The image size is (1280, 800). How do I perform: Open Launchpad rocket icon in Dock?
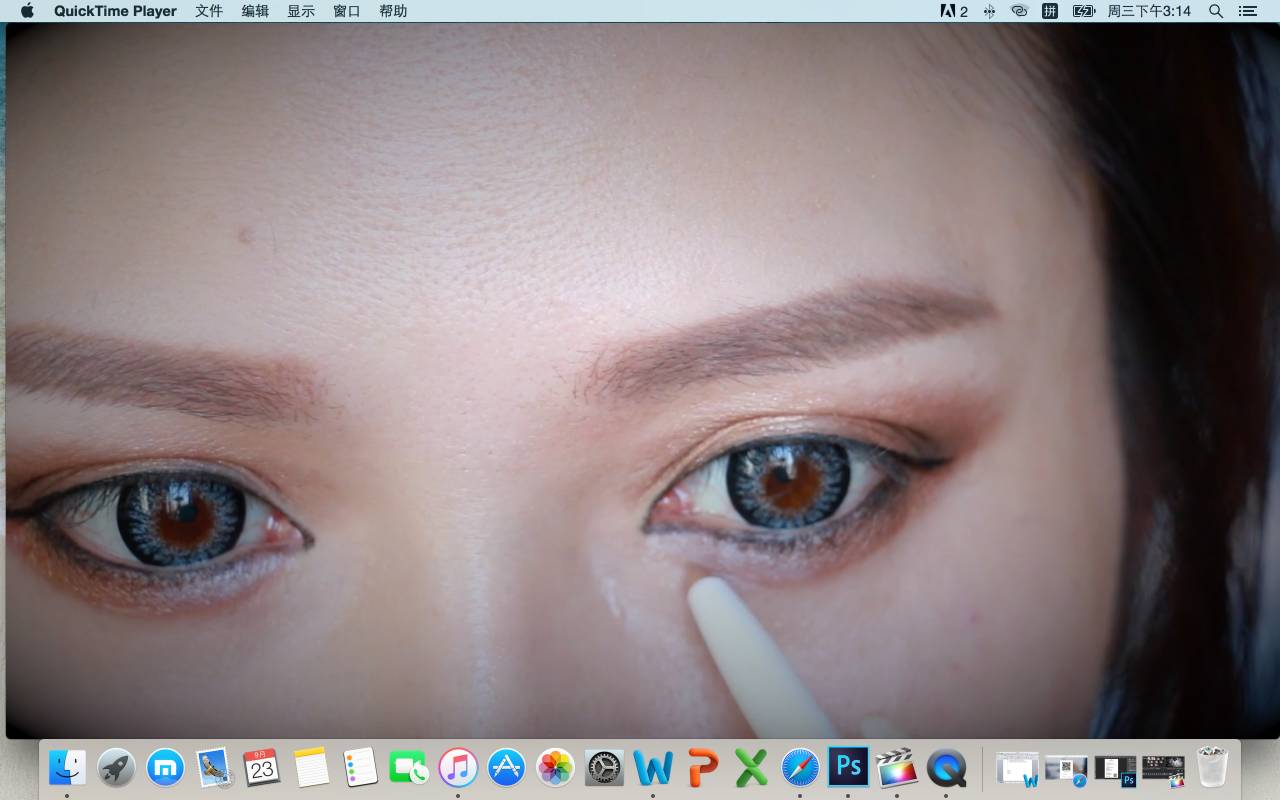pos(116,768)
